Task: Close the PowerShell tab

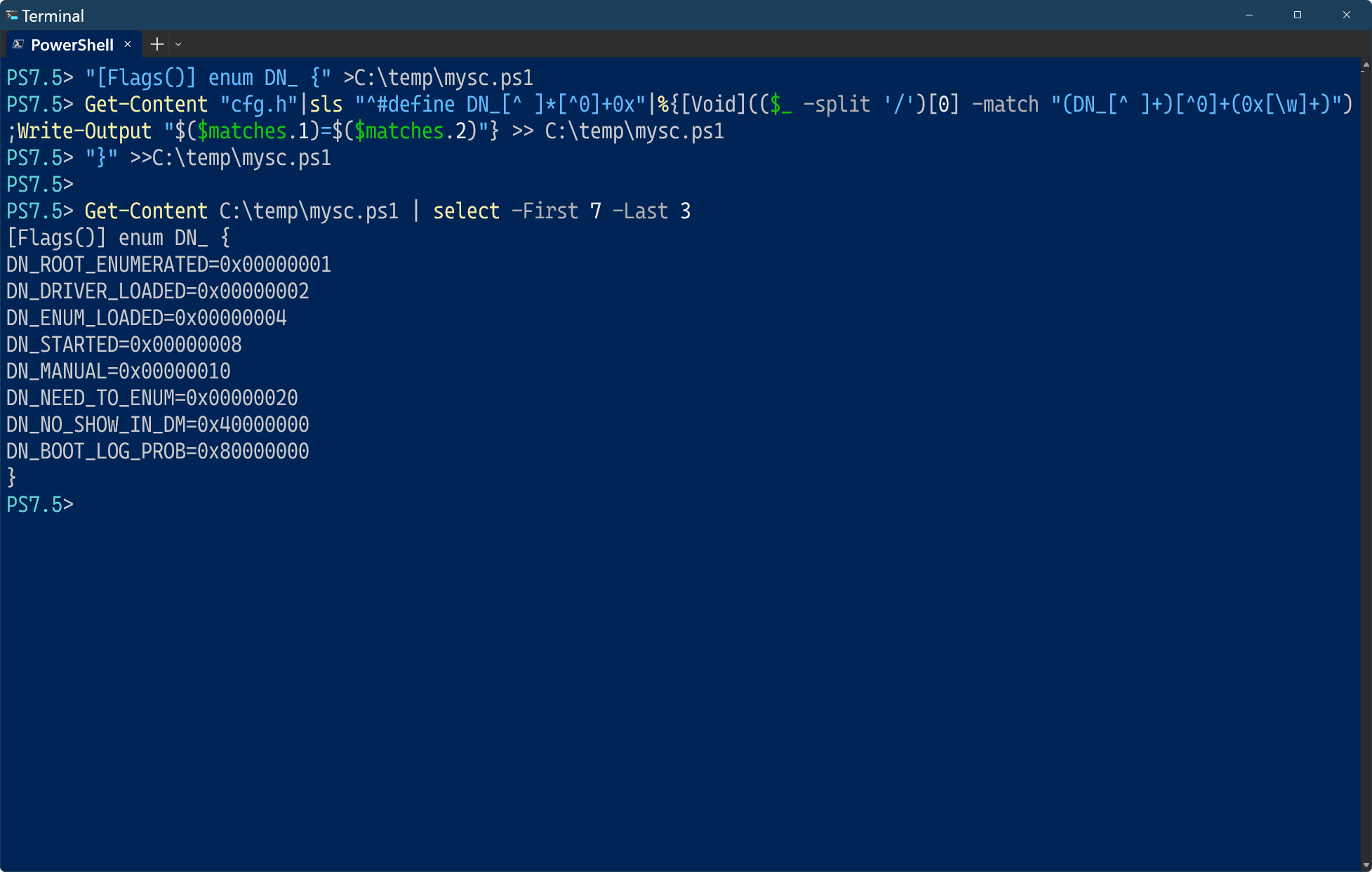Action: click(x=128, y=44)
